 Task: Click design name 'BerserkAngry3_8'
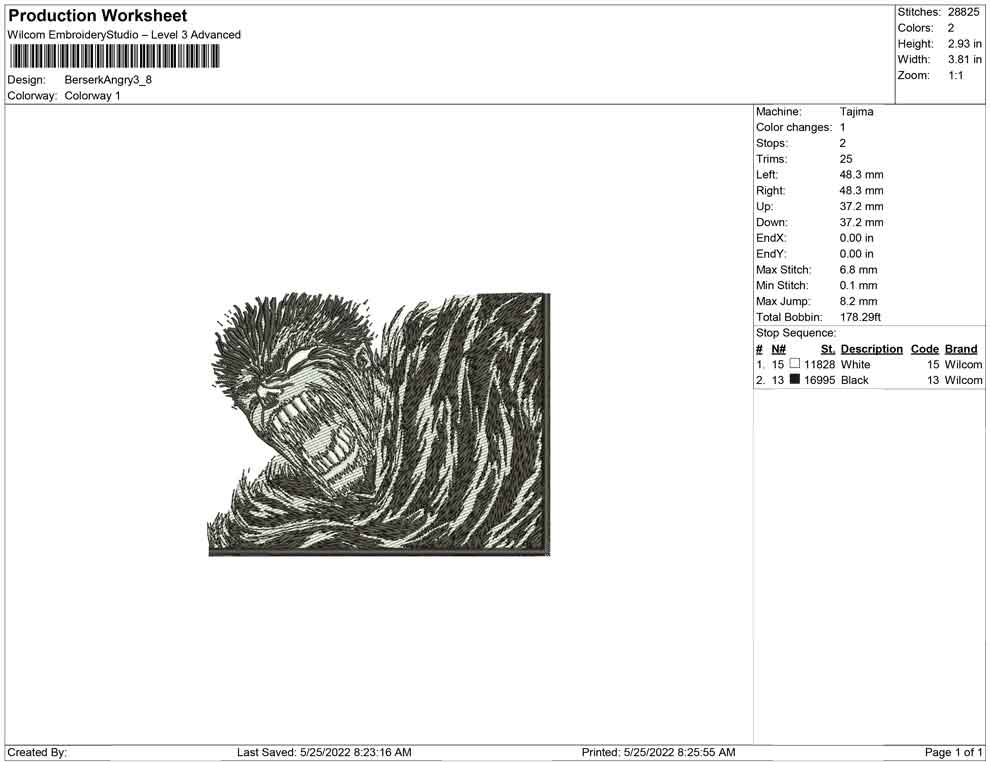pos(108,80)
